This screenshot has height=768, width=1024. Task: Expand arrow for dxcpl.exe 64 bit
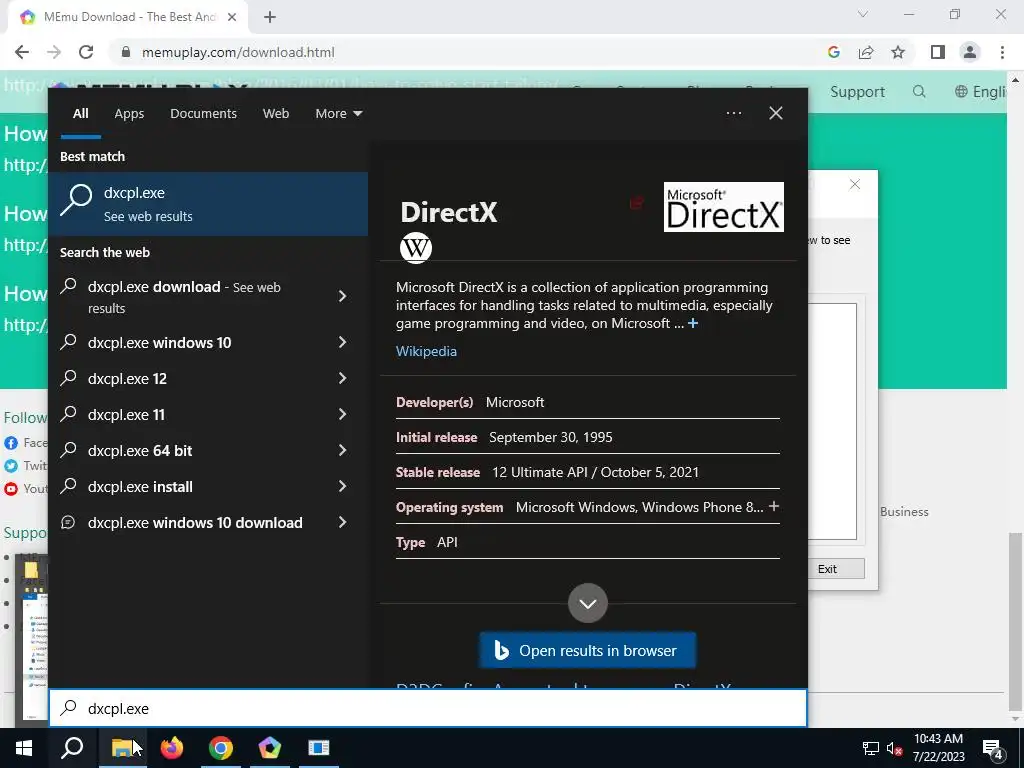tap(342, 450)
